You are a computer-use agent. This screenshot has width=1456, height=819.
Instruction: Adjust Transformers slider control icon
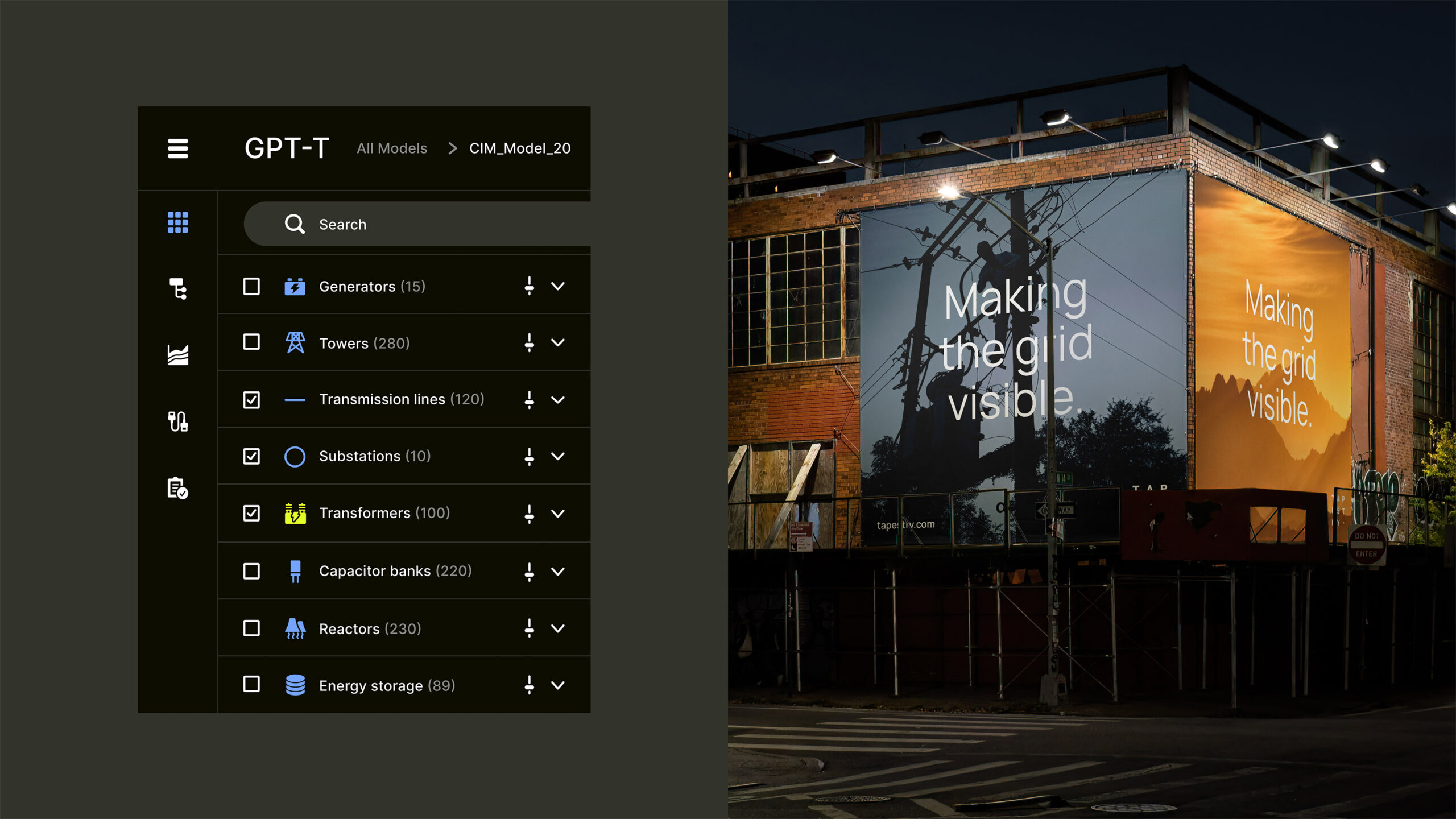pyautogui.click(x=529, y=513)
